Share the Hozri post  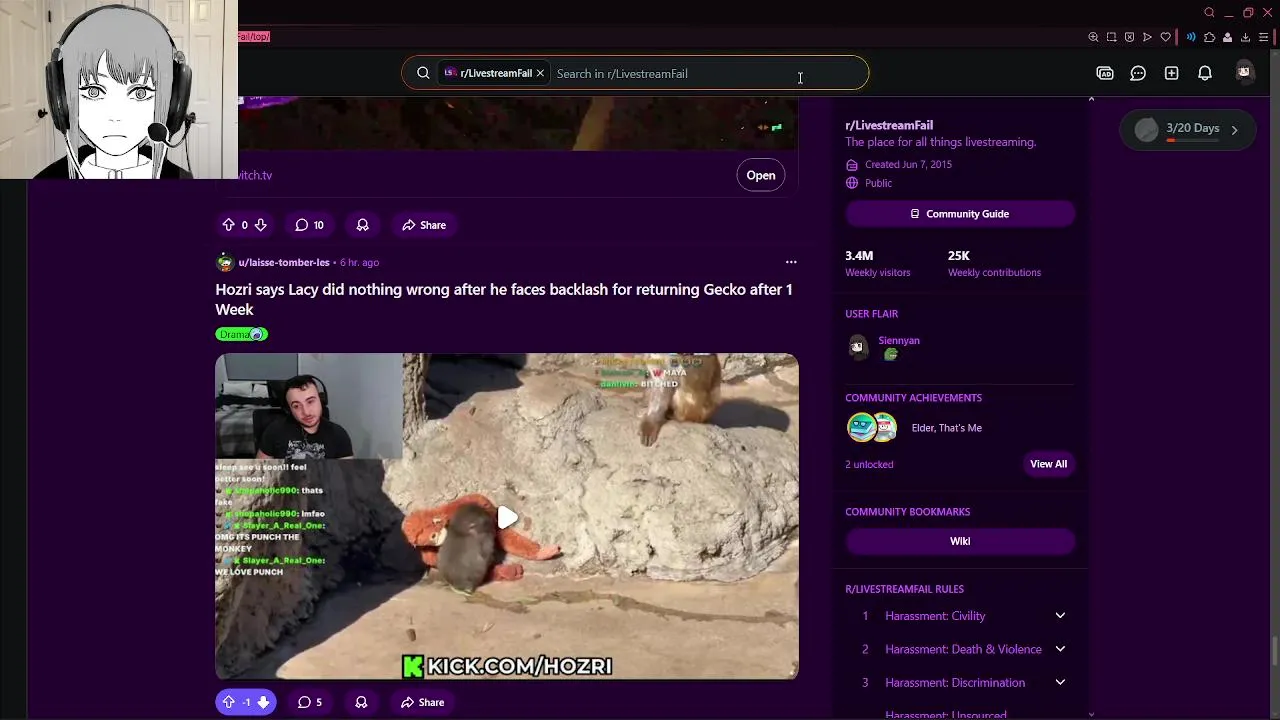click(x=422, y=702)
